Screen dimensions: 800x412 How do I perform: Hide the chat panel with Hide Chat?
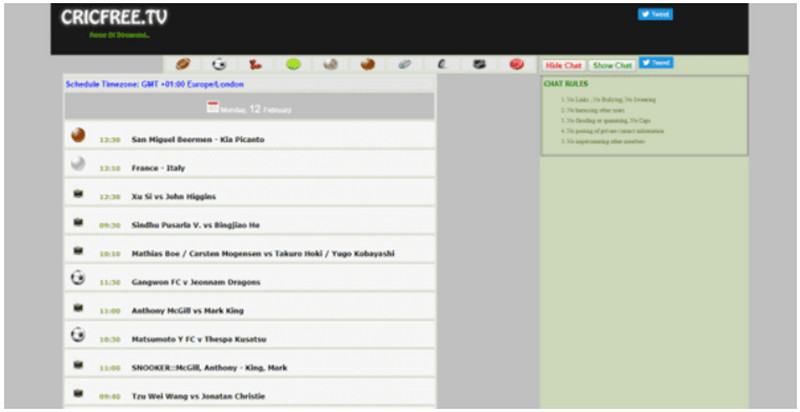click(x=564, y=65)
